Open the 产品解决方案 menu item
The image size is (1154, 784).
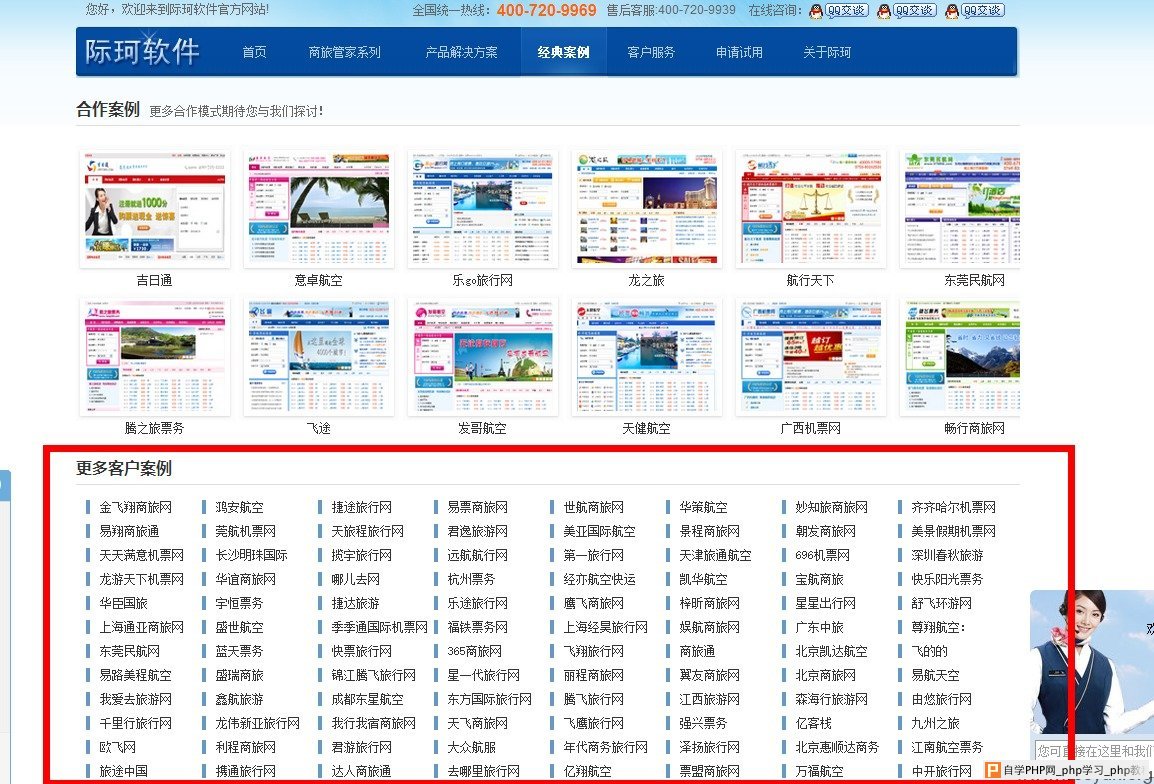[461, 52]
